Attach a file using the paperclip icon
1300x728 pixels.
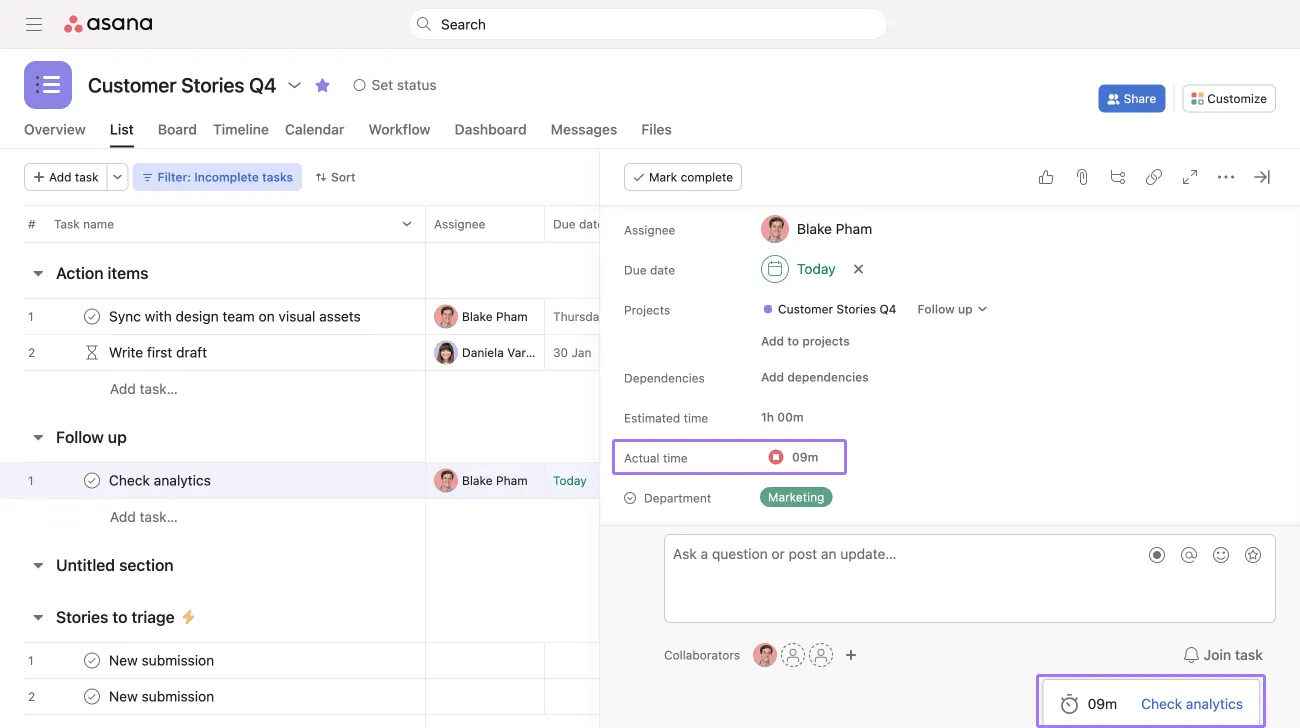1081,177
